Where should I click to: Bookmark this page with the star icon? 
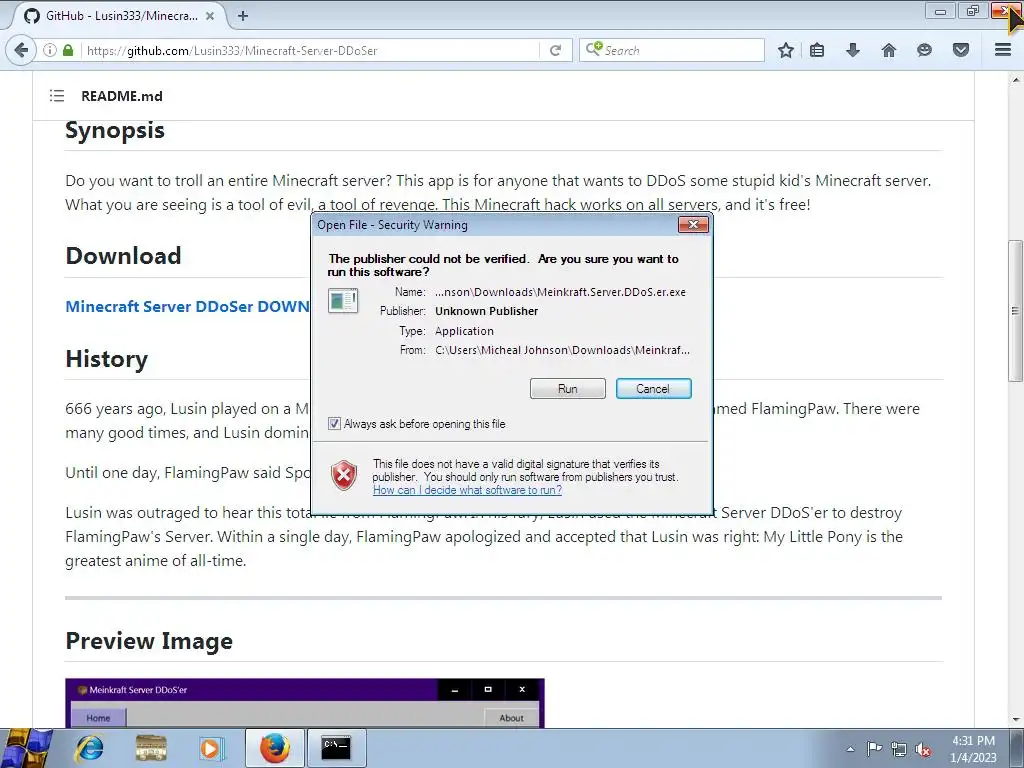tap(786, 50)
